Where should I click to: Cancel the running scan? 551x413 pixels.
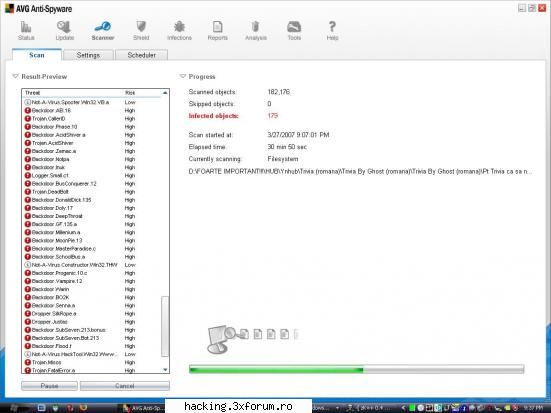125,386
